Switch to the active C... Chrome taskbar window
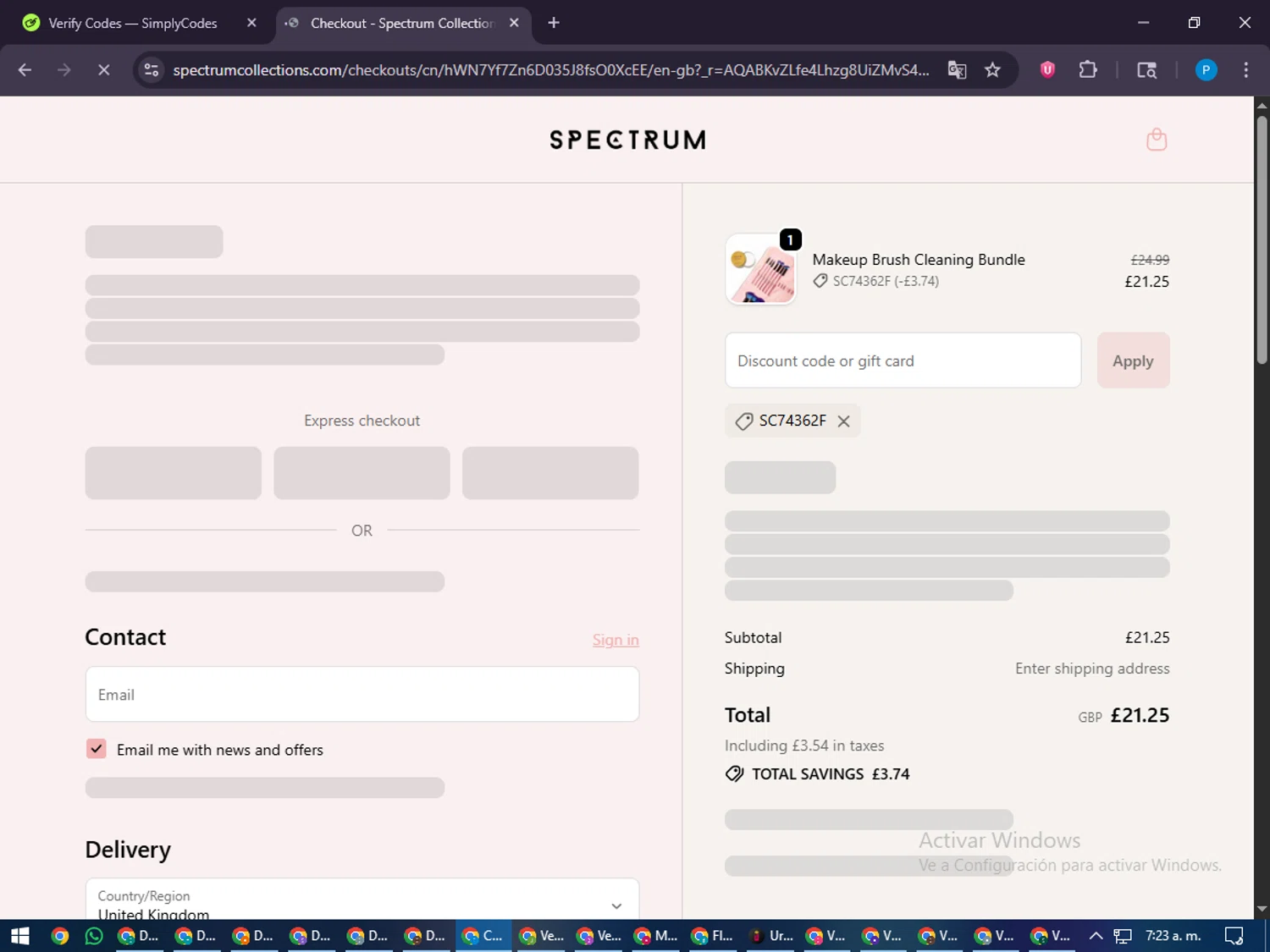 483,936
